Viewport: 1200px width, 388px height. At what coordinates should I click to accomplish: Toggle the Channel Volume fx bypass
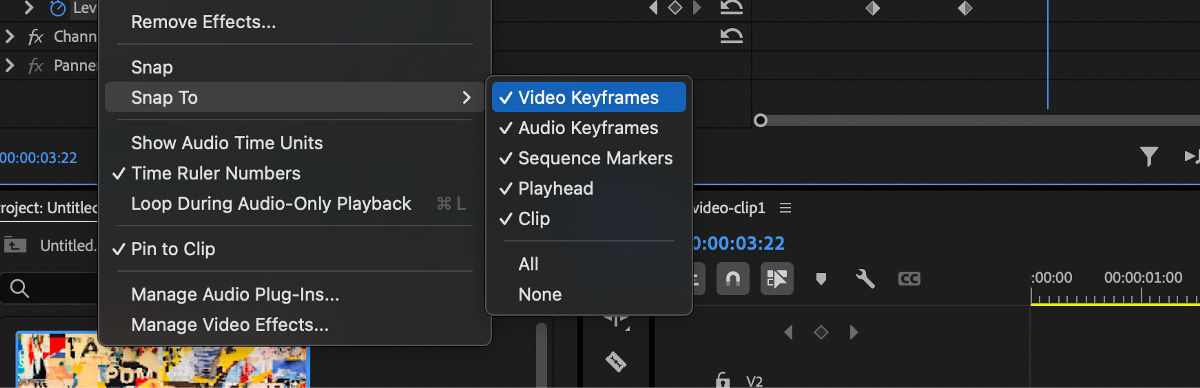click(36, 36)
